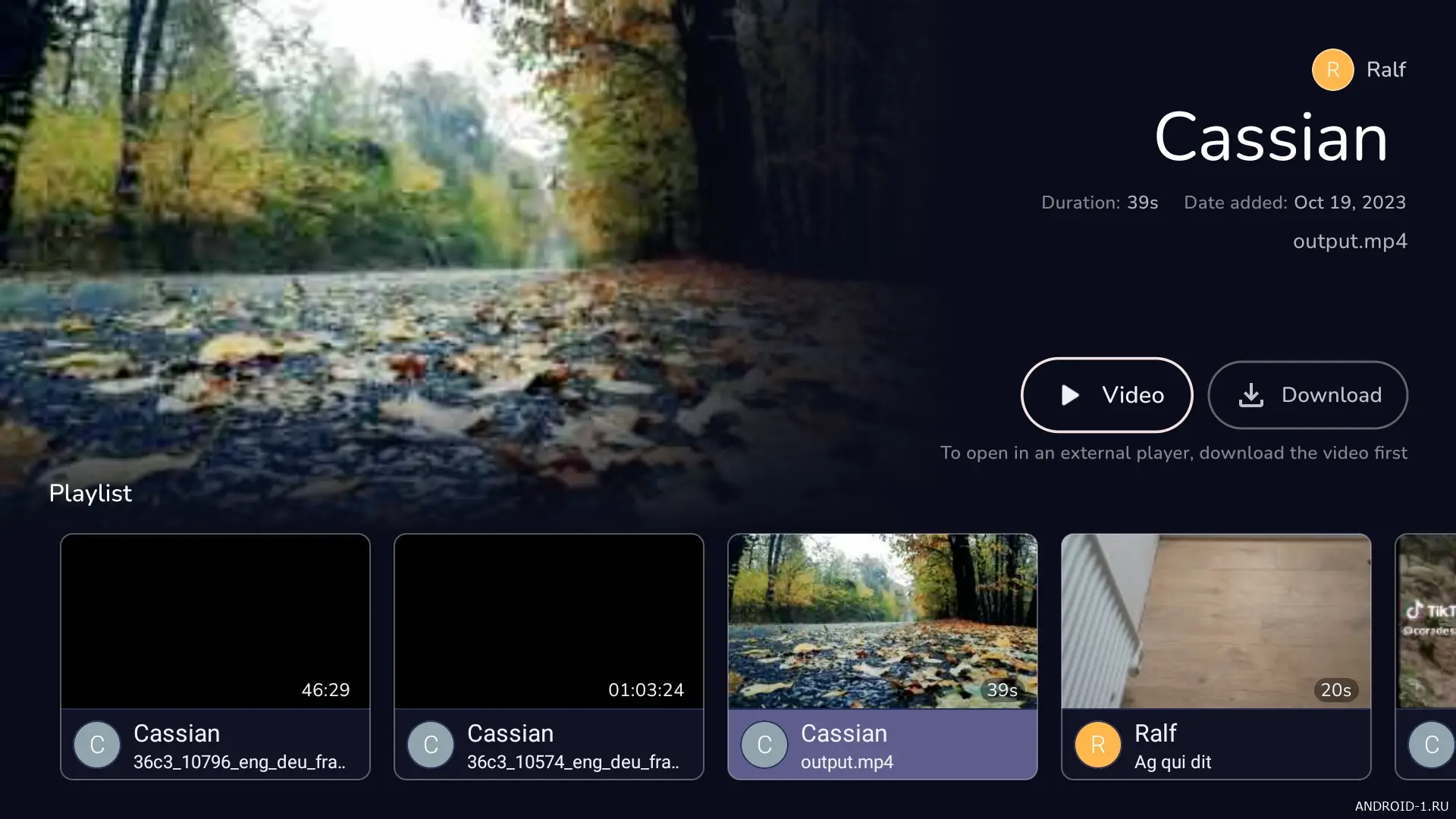Open the 46:29 video thumbnail
This screenshot has height=819, width=1456.
pos(215,621)
